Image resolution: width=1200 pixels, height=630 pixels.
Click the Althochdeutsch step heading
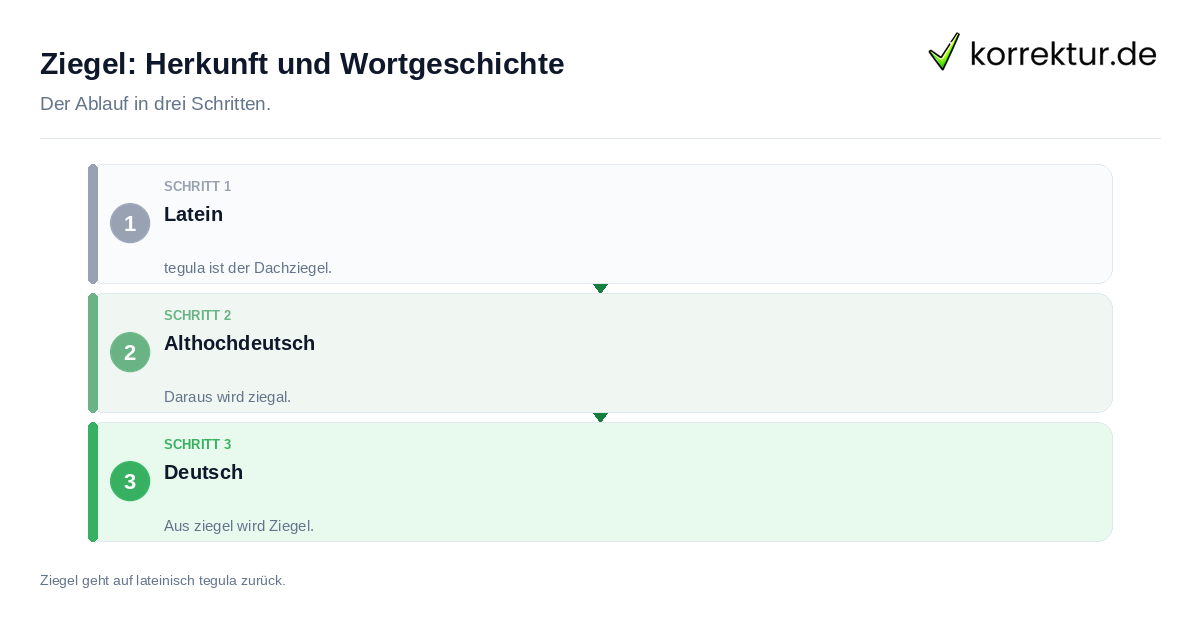(x=239, y=343)
